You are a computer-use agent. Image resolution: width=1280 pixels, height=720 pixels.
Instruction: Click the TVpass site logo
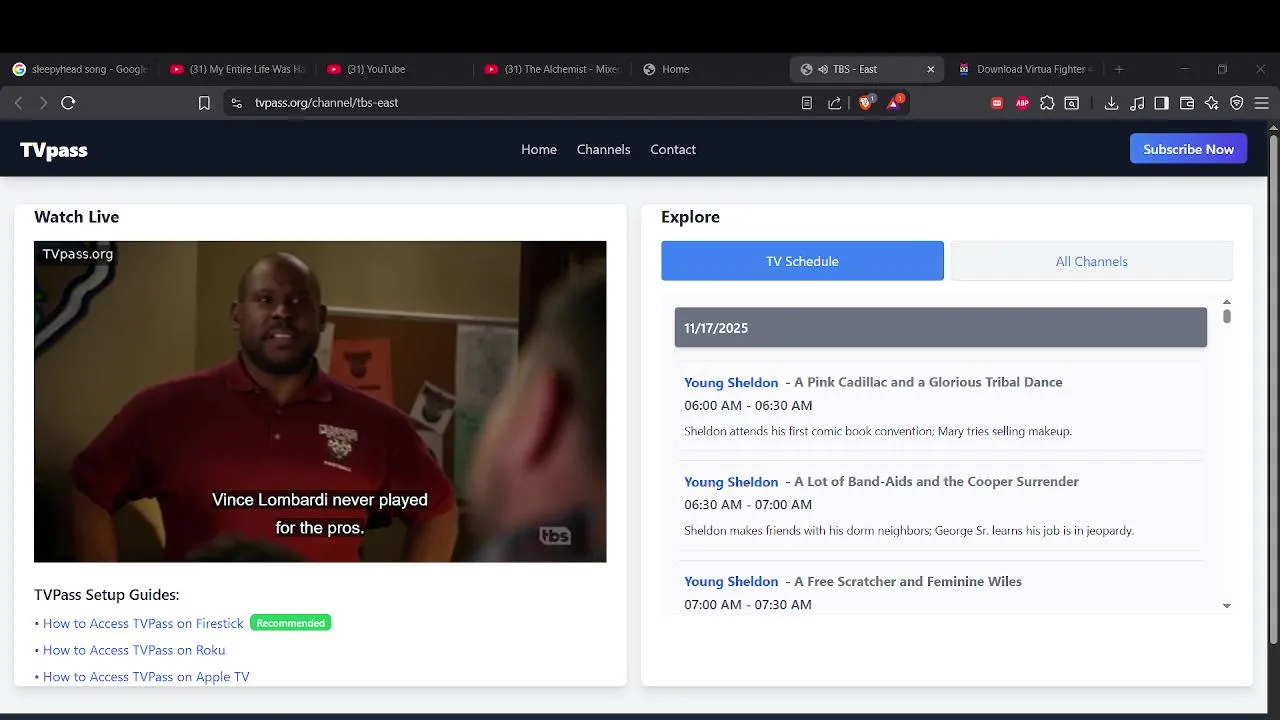tap(54, 150)
